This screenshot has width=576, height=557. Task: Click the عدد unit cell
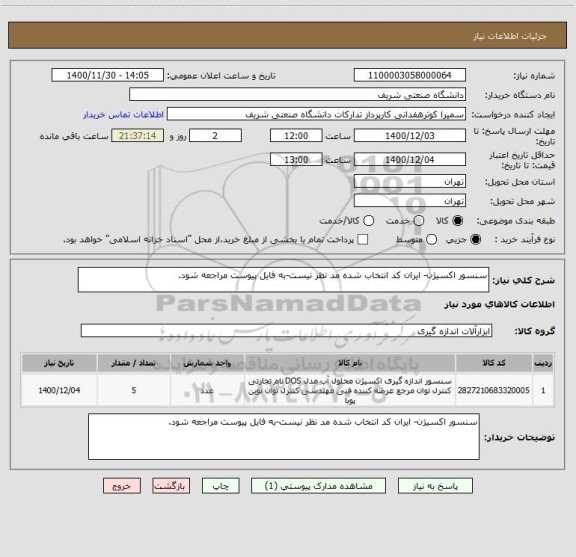pyautogui.click(x=207, y=390)
